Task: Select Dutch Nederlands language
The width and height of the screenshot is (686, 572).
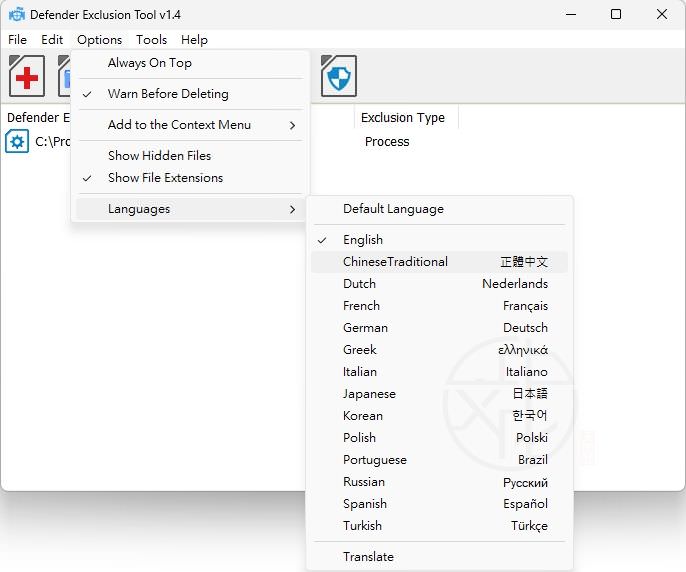Action: [439, 284]
